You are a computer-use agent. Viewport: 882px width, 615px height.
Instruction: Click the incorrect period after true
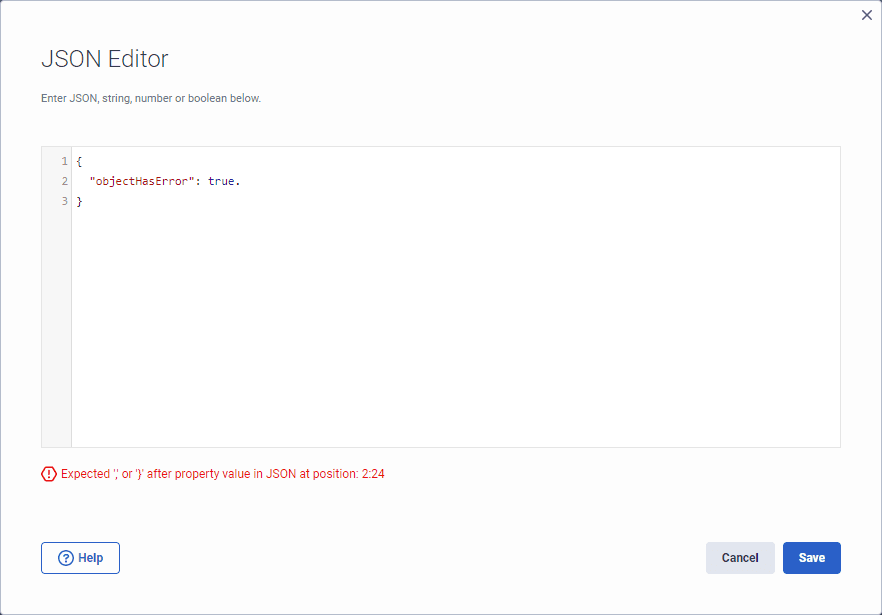(x=237, y=181)
